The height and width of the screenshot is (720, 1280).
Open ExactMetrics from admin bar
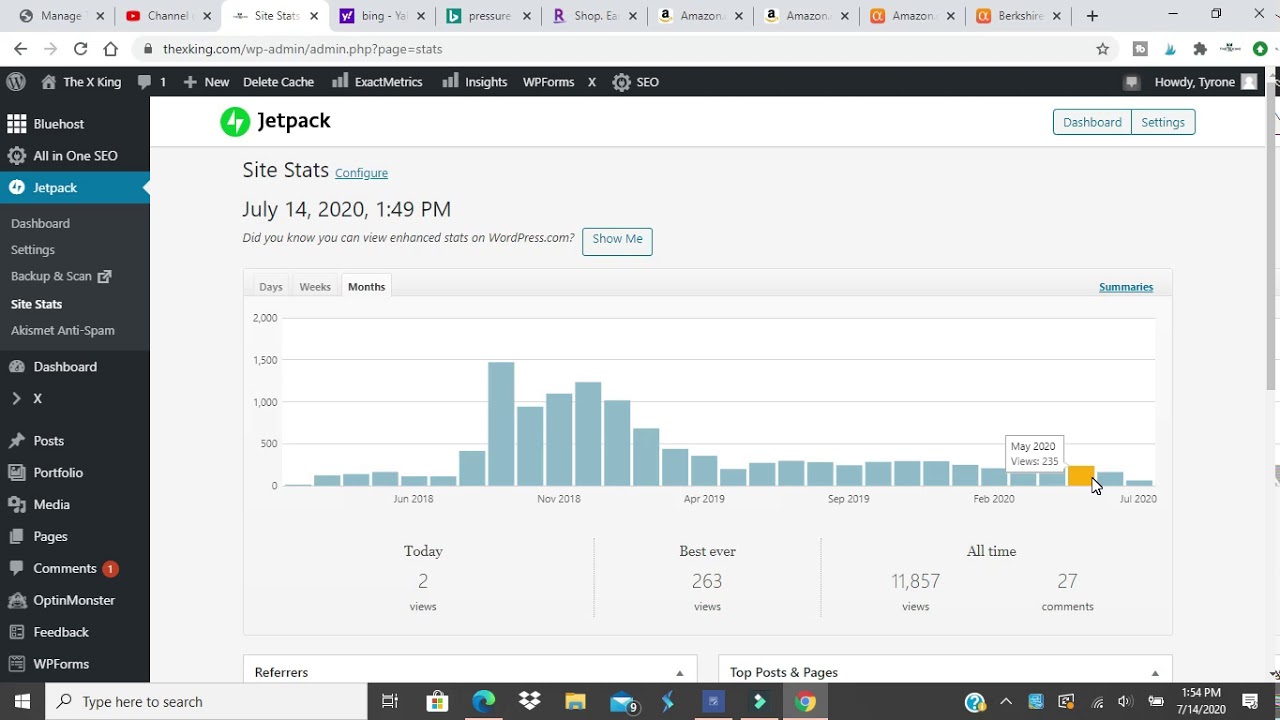377,82
